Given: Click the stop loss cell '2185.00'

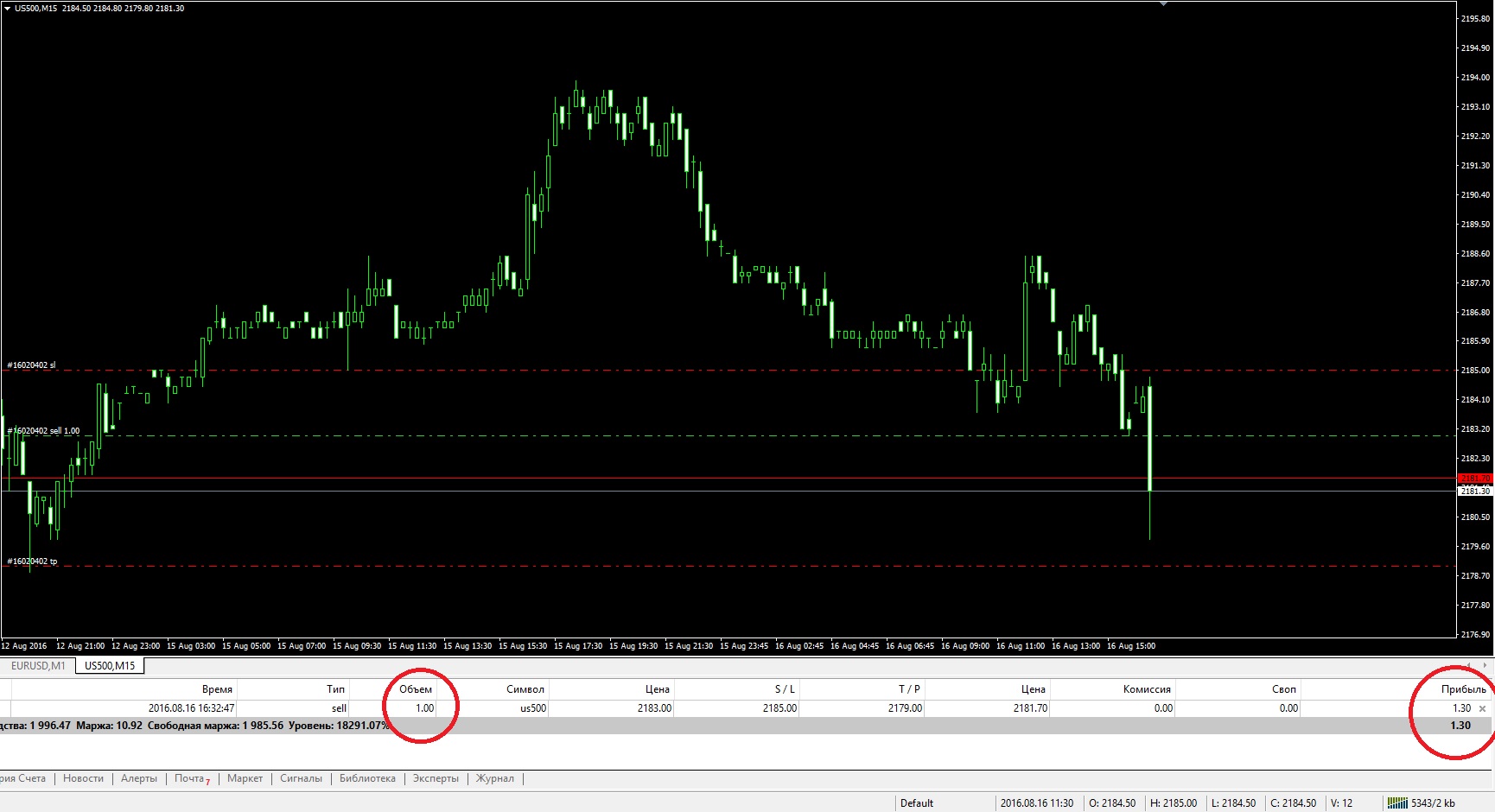Looking at the screenshot, I should point(779,708).
